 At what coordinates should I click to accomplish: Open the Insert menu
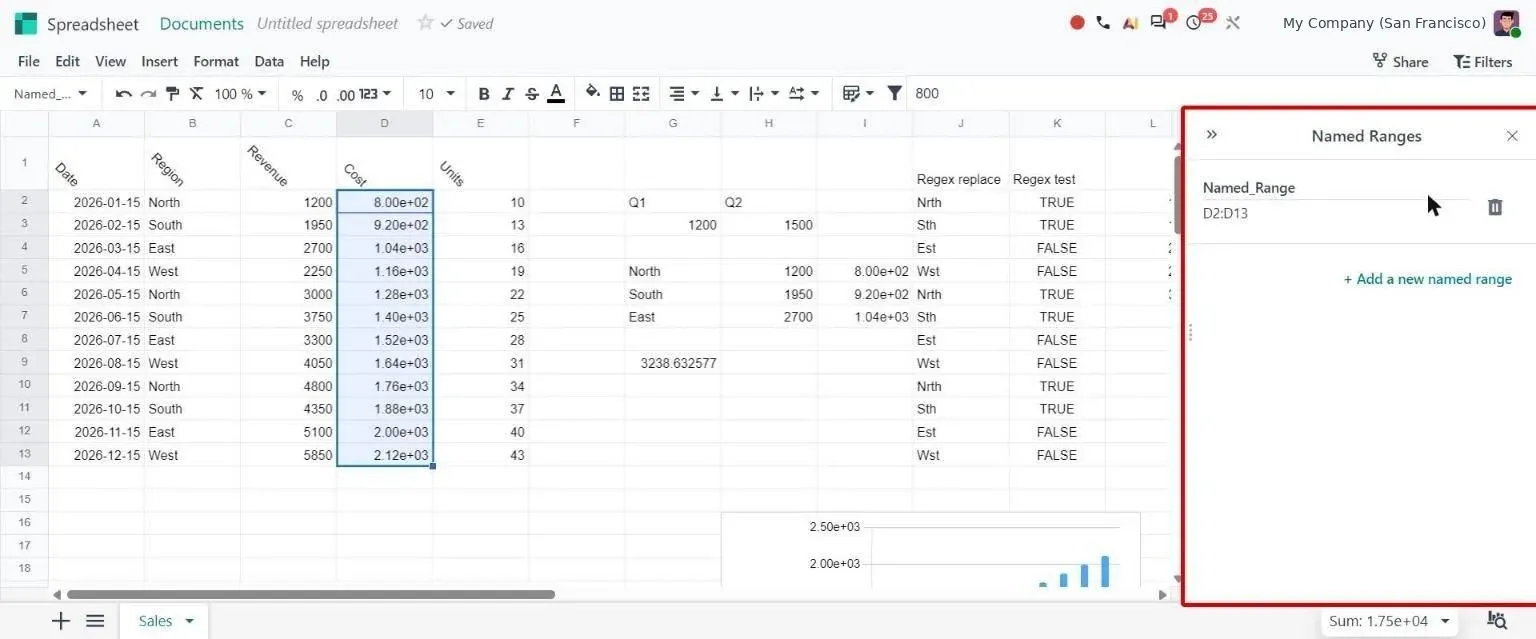[160, 61]
